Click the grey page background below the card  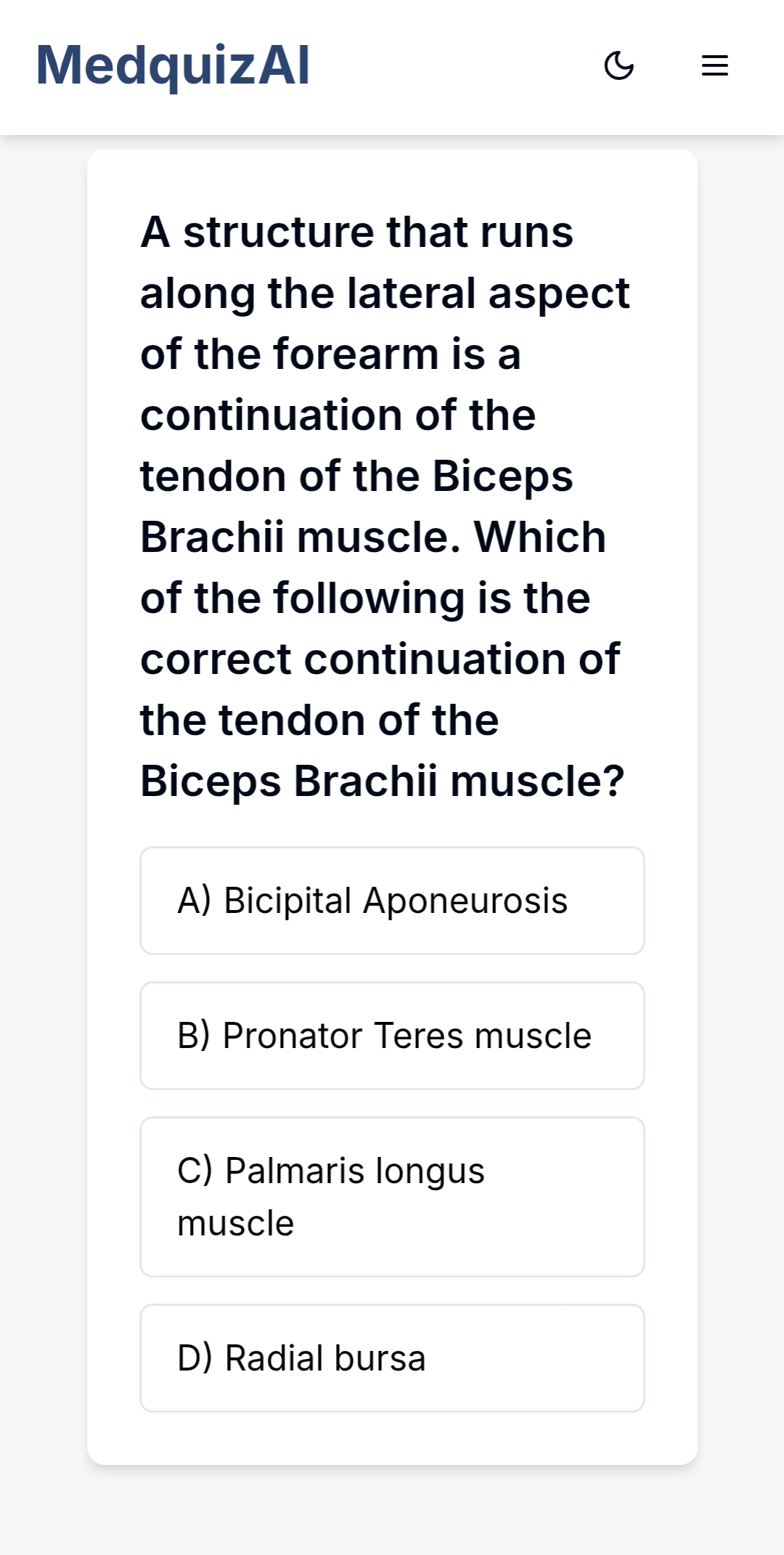[x=392, y=1511]
